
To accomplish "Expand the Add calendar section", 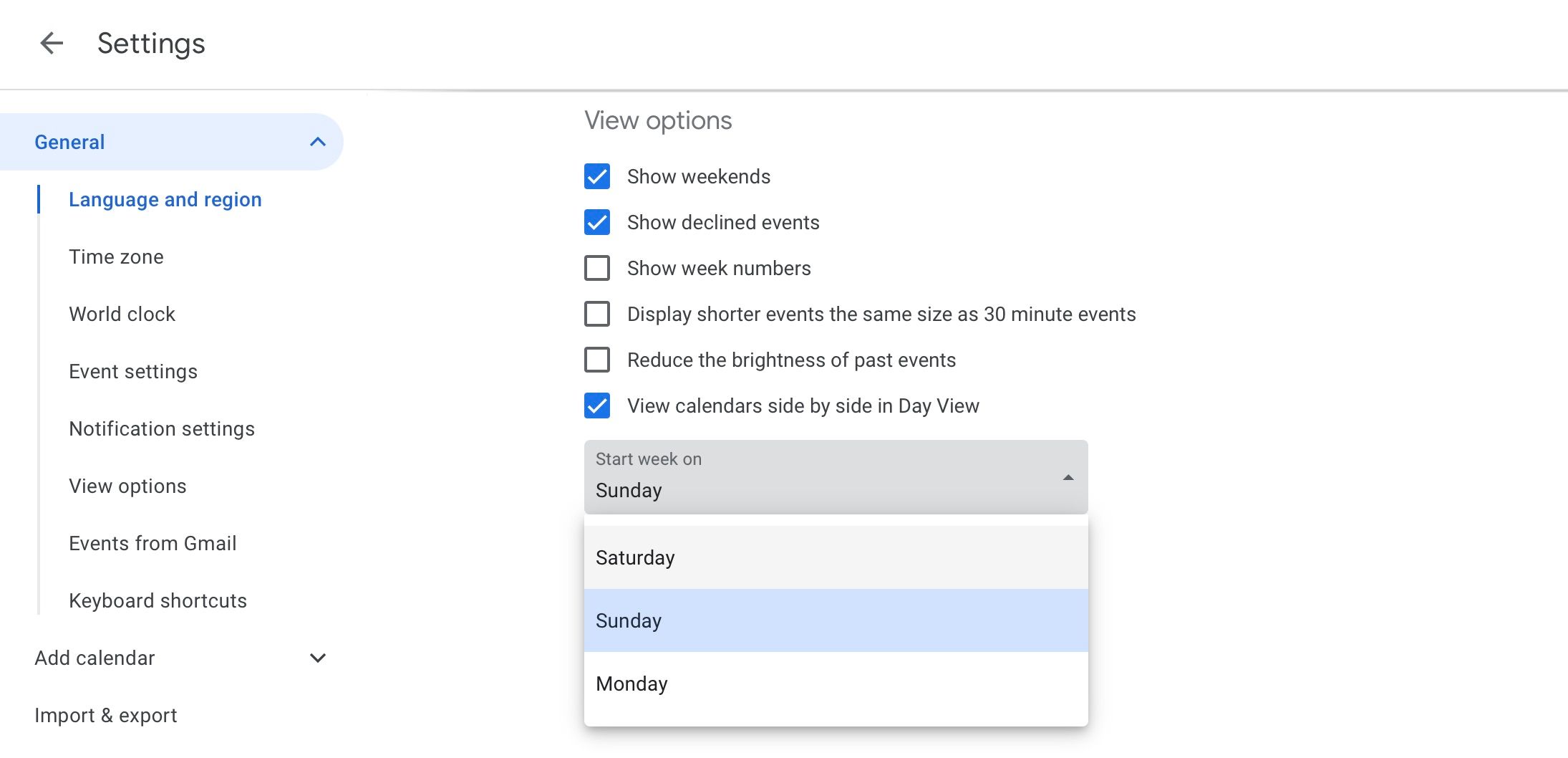I will 319,658.
